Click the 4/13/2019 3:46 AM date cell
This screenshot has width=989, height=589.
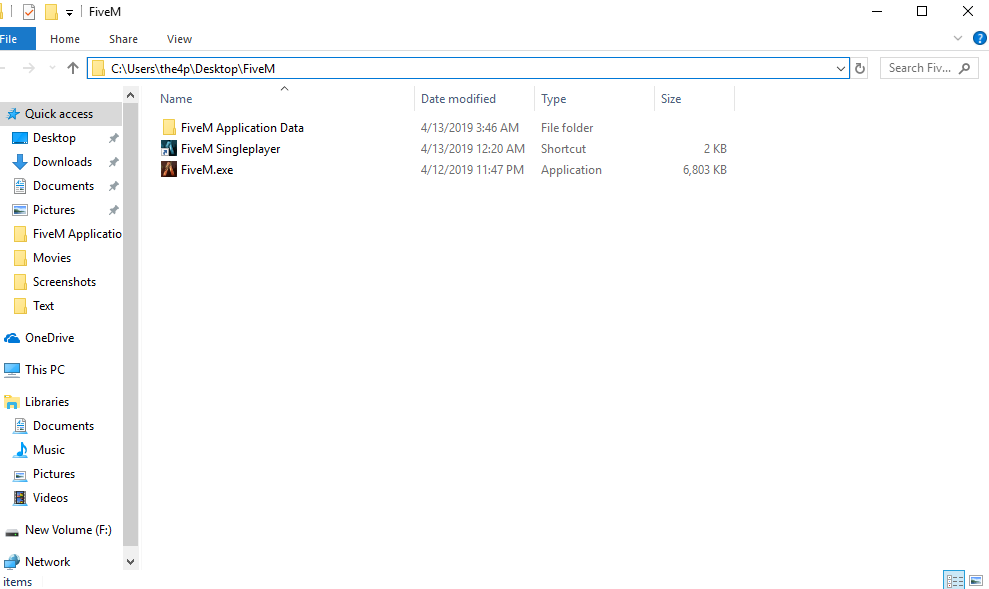[470, 127]
